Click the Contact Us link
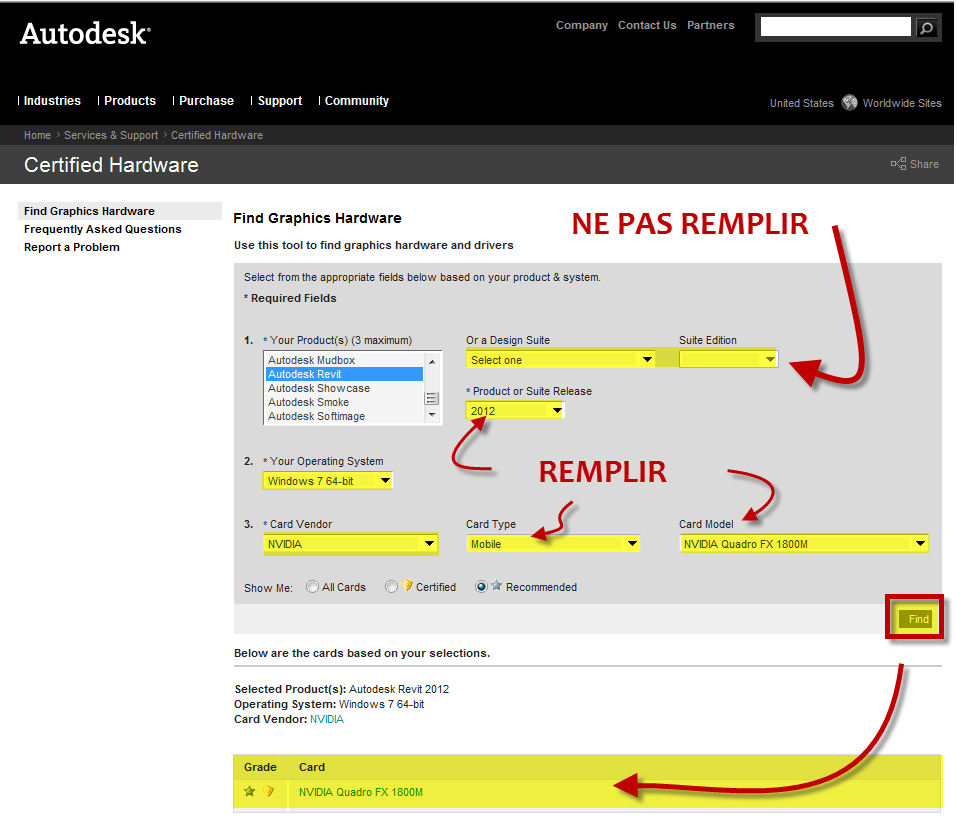The image size is (957, 817). tap(647, 25)
